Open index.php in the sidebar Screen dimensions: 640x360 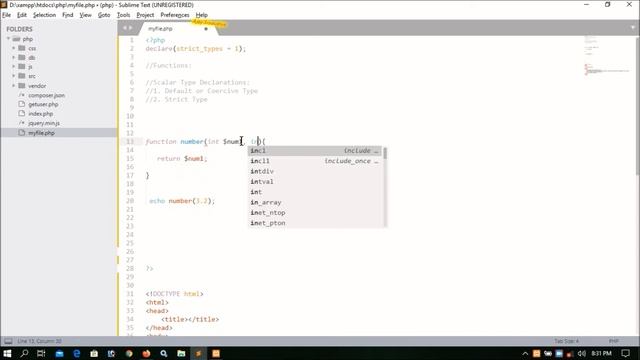tap(40, 114)
